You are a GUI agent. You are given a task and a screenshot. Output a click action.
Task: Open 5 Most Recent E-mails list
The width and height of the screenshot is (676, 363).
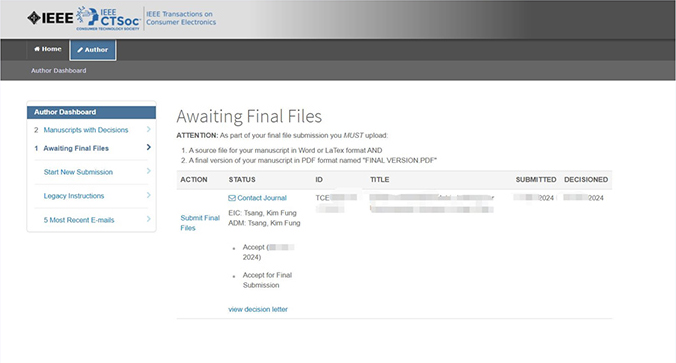click(79, 220)
